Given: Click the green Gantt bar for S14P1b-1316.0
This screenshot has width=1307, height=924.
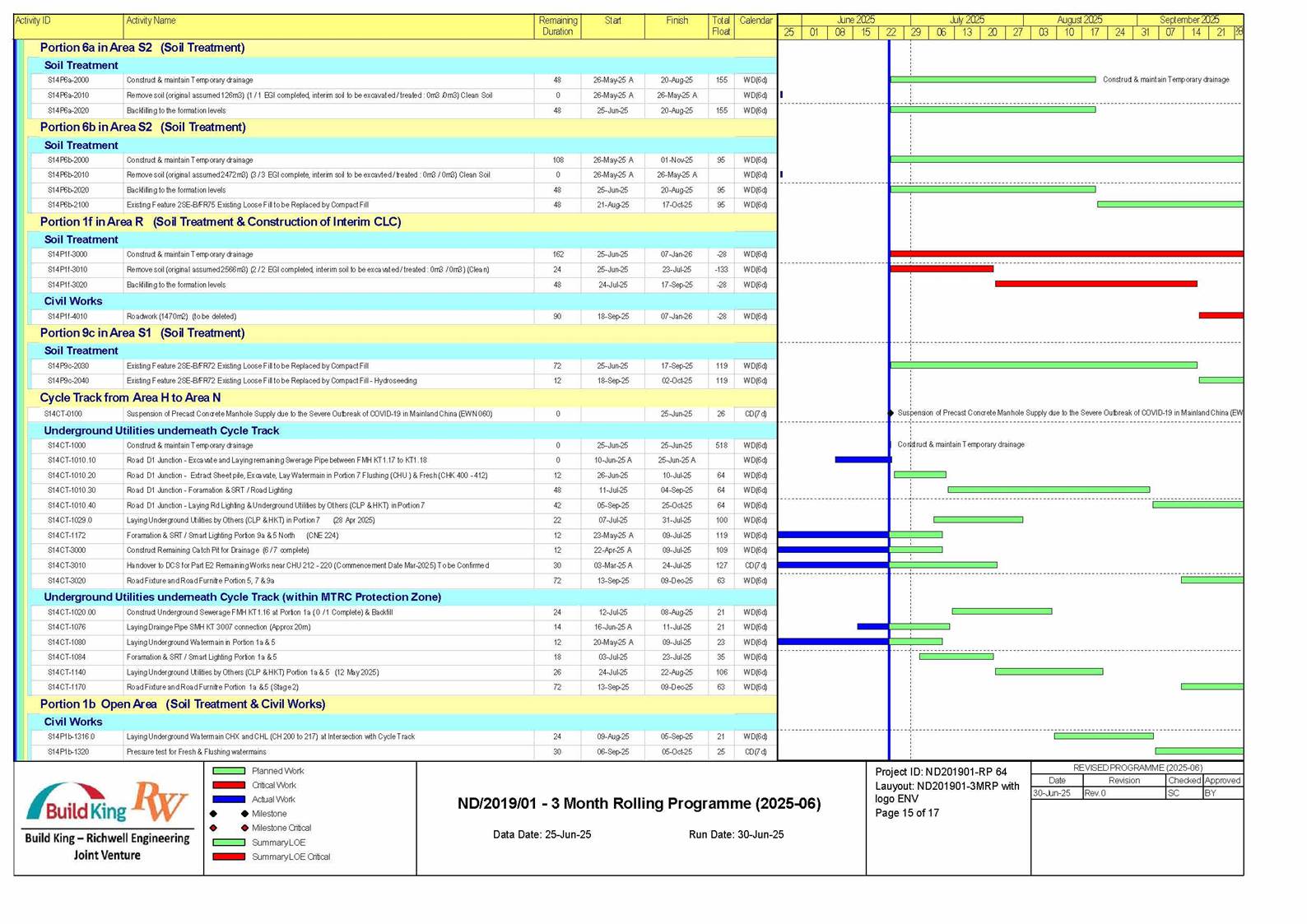Looking at the screenshot, I should click(1104, 736).
